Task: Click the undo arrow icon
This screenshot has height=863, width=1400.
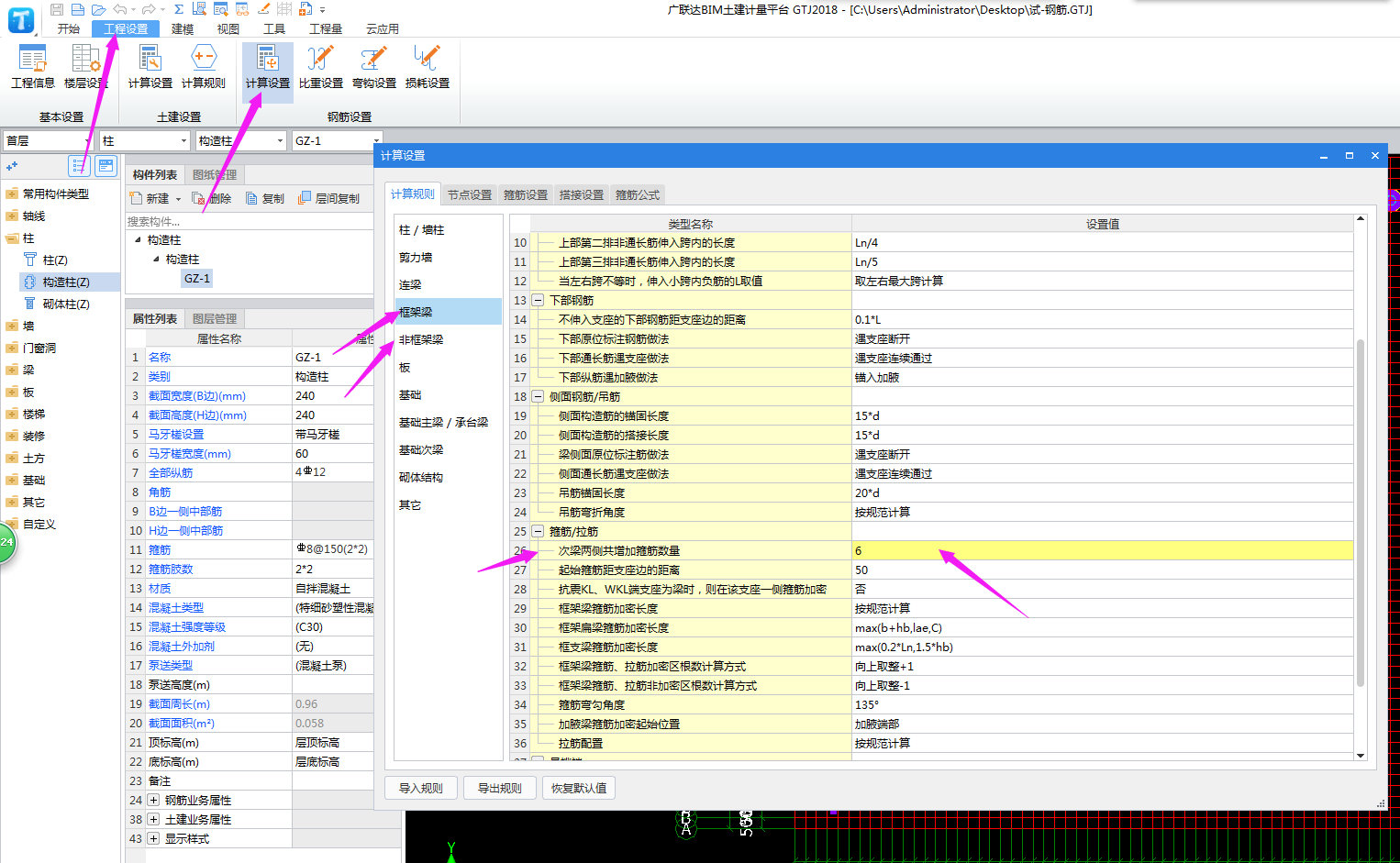Action: click(120, 9)
